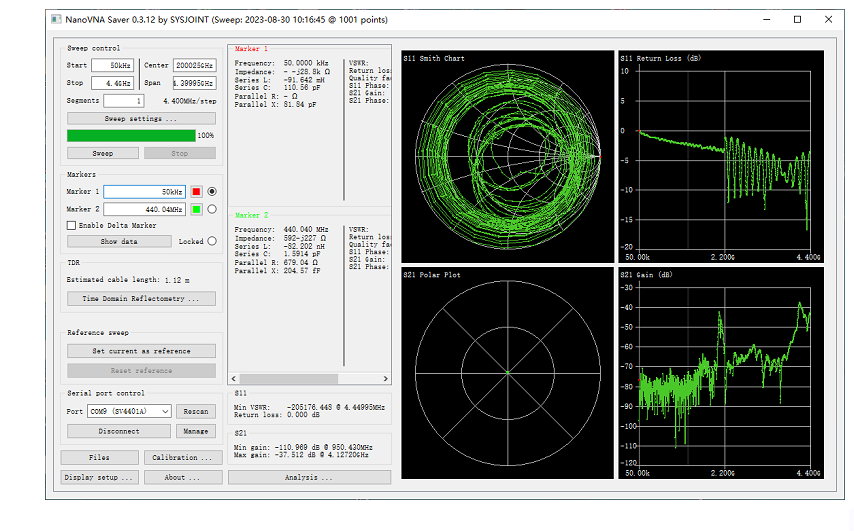Image resolution: width=854 pixels, height=531 pixels.
Task: Select the Marker 1 radio button
Action: click(212, 192)
